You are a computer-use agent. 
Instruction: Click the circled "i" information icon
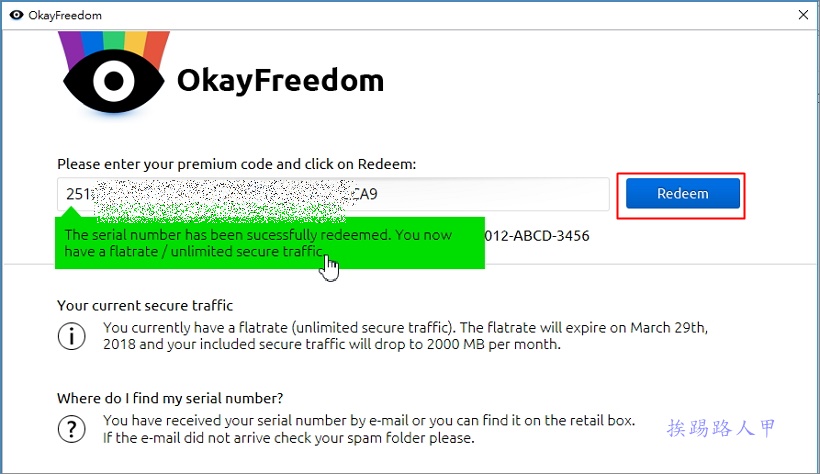(x=72, y=336)
